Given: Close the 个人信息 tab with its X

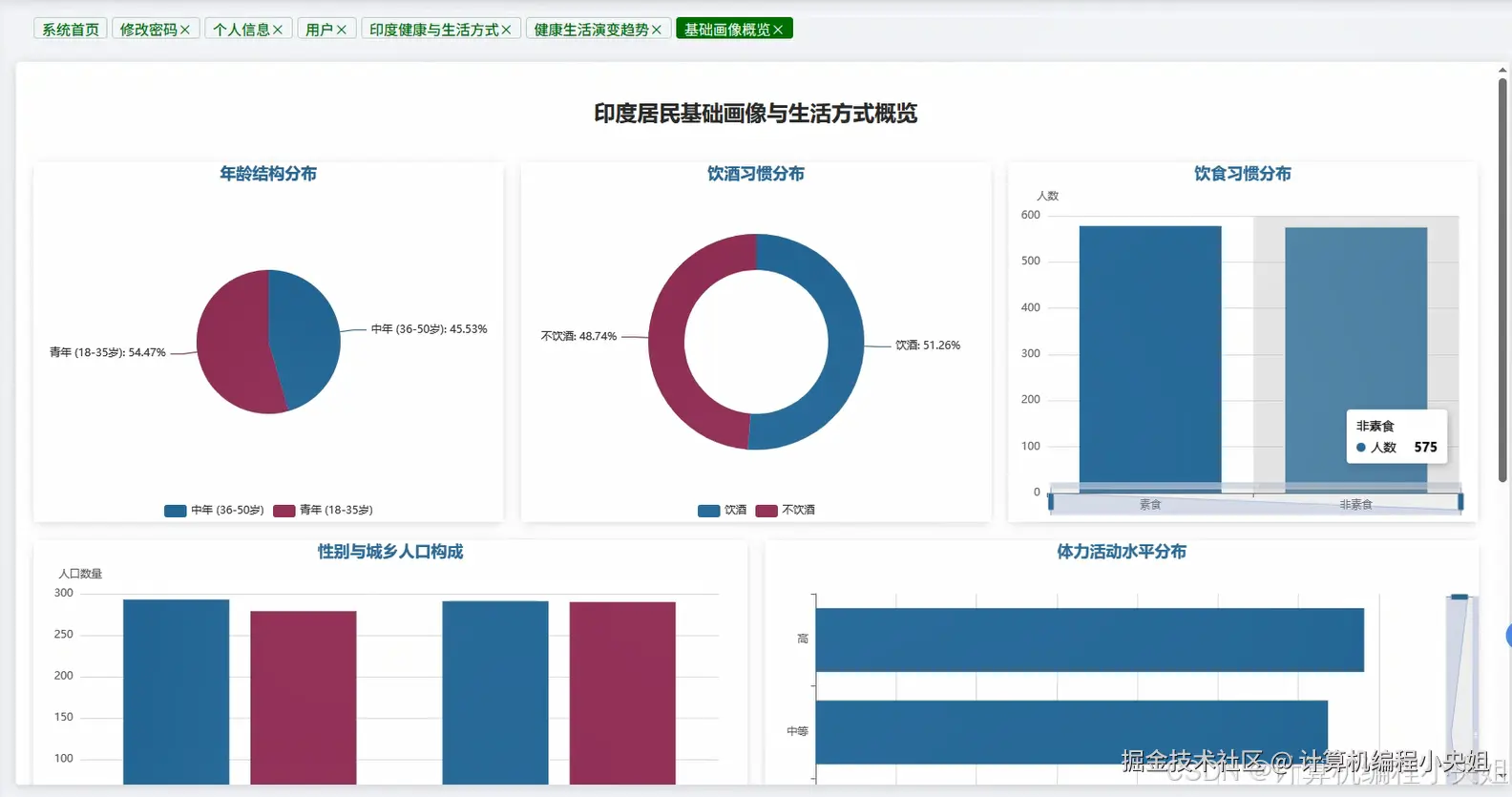Looking at the screenshot, I should coord(278,31).
